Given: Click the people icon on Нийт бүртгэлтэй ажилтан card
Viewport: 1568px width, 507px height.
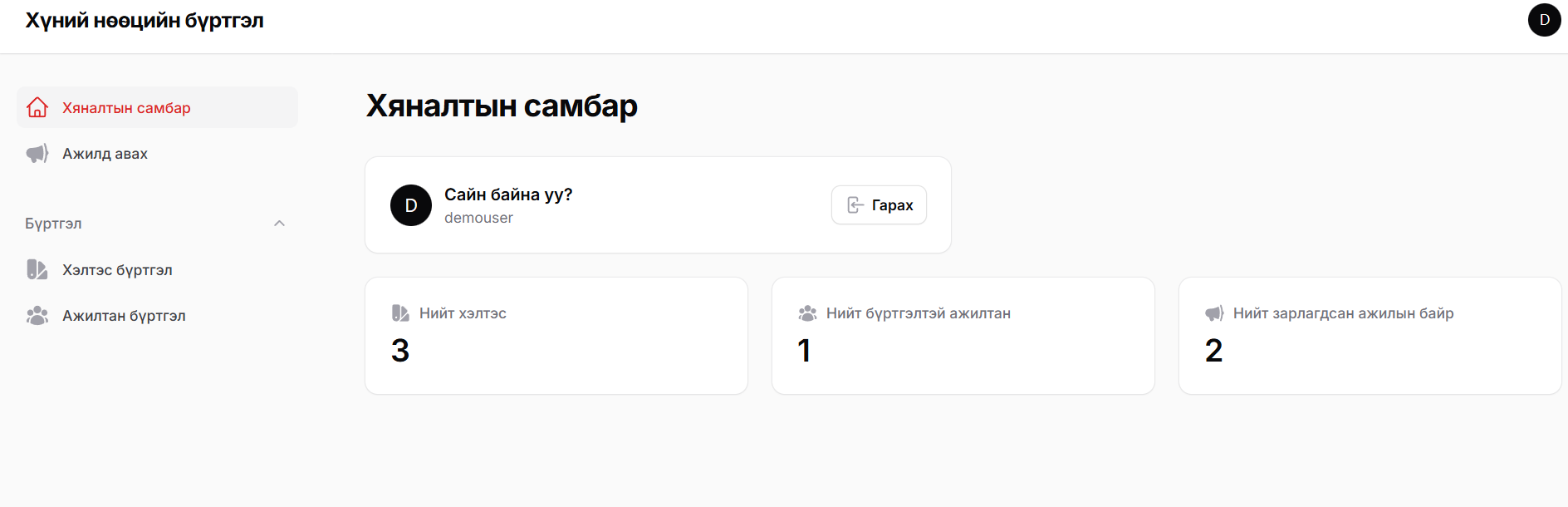Looking at the screenshot, I should (807, 313).
